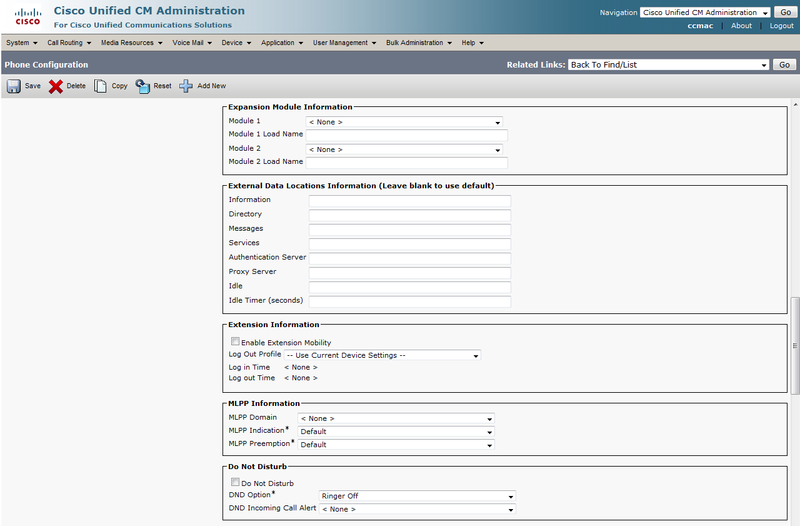The width and height of the screenshot is (800, 526).
Task: Open the Device menu
Action: click(236, 43)
